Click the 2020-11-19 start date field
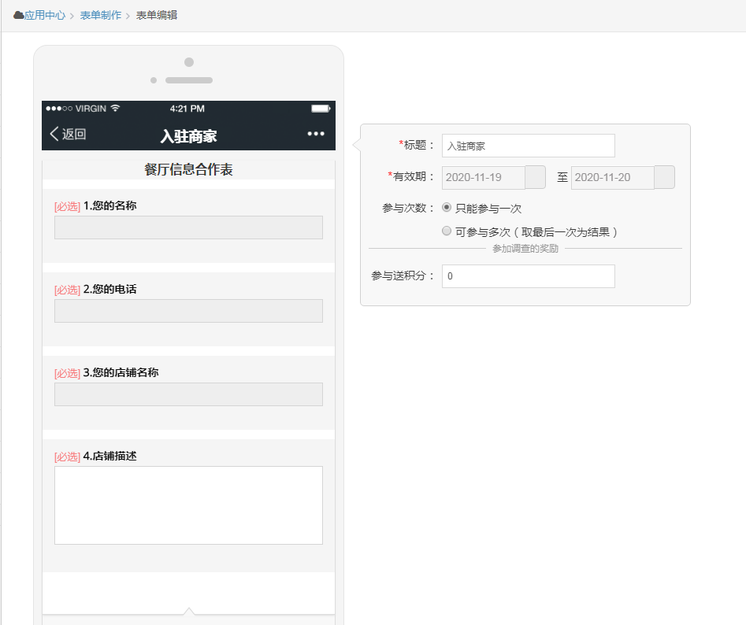746x625 pixels. click(x=484, y=177)
